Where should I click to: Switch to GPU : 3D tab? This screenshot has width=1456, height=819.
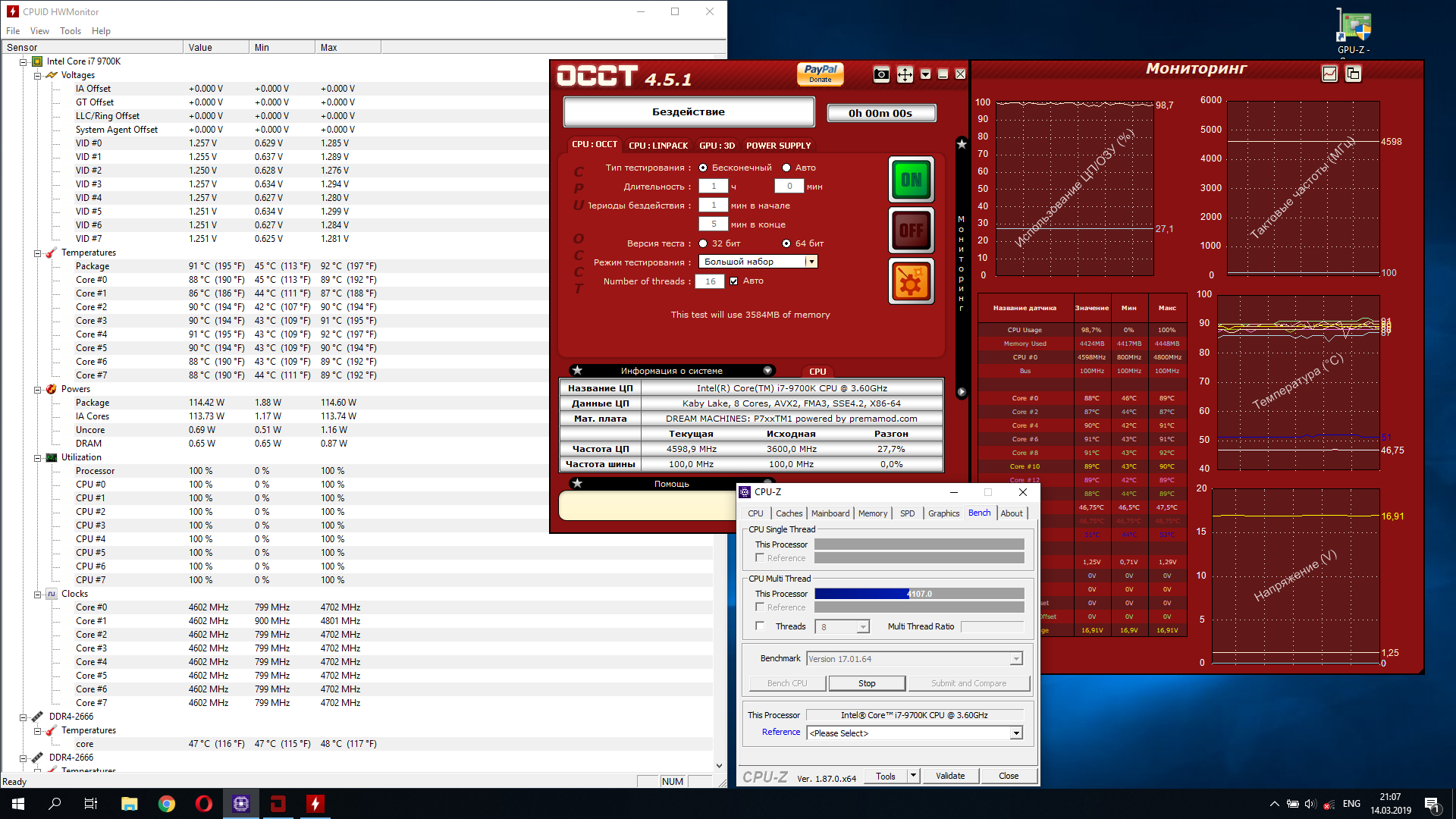click(x=717, y=146)
